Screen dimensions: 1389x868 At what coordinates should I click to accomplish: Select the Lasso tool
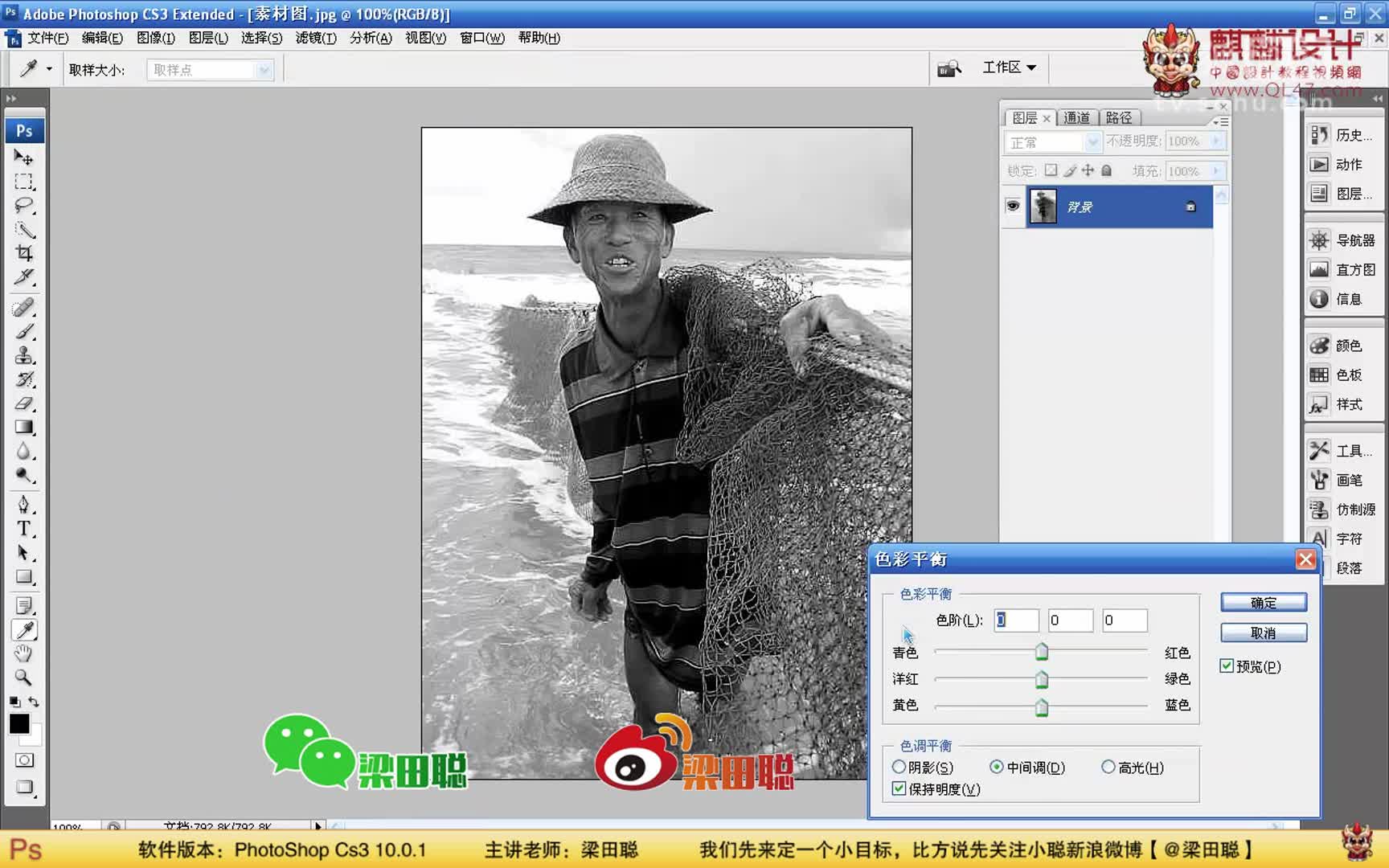[x=24, y=207]
